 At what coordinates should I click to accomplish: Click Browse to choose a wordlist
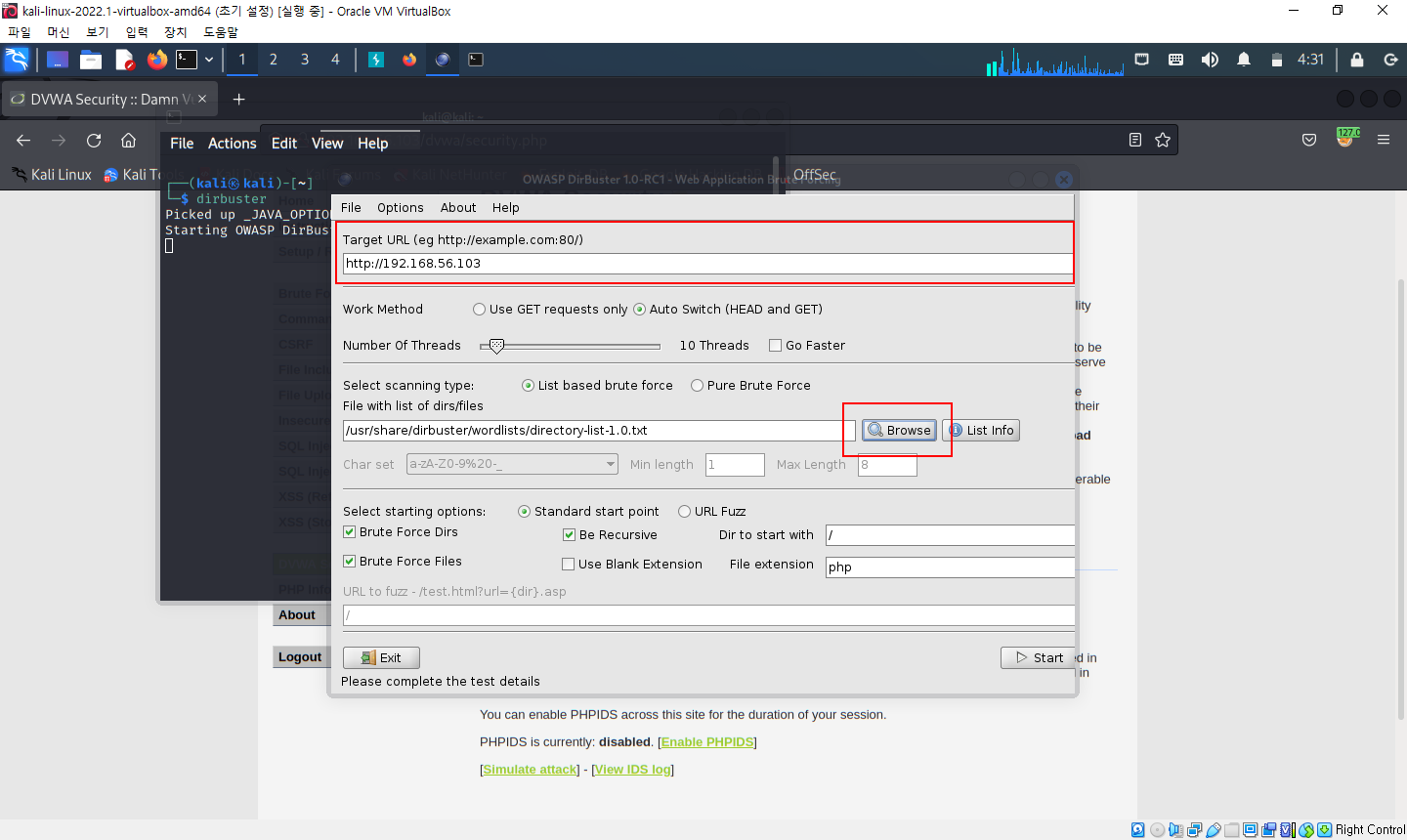899,430
